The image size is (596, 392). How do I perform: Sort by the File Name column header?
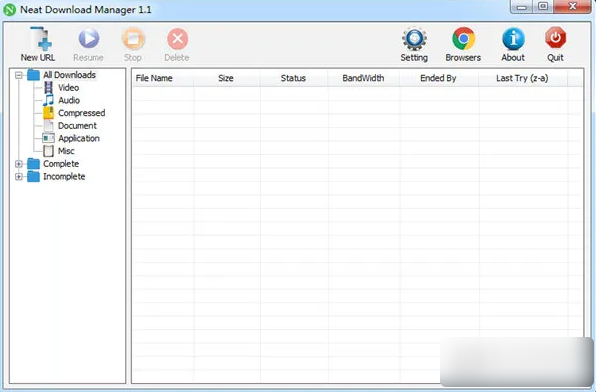tap(163, 78)
